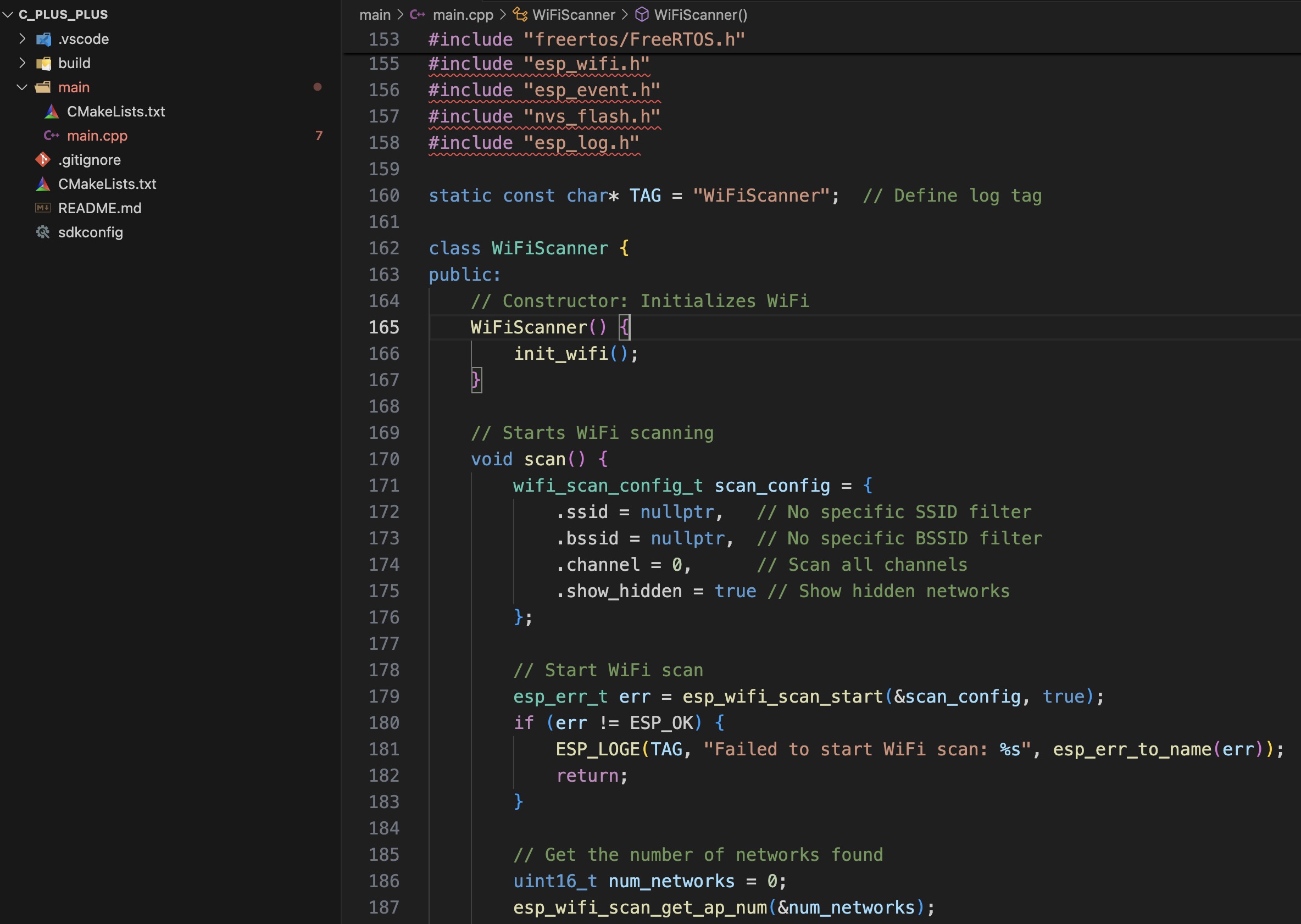
Task: Click the method cube icon in breadcrumb
Action: coord(642,14)
